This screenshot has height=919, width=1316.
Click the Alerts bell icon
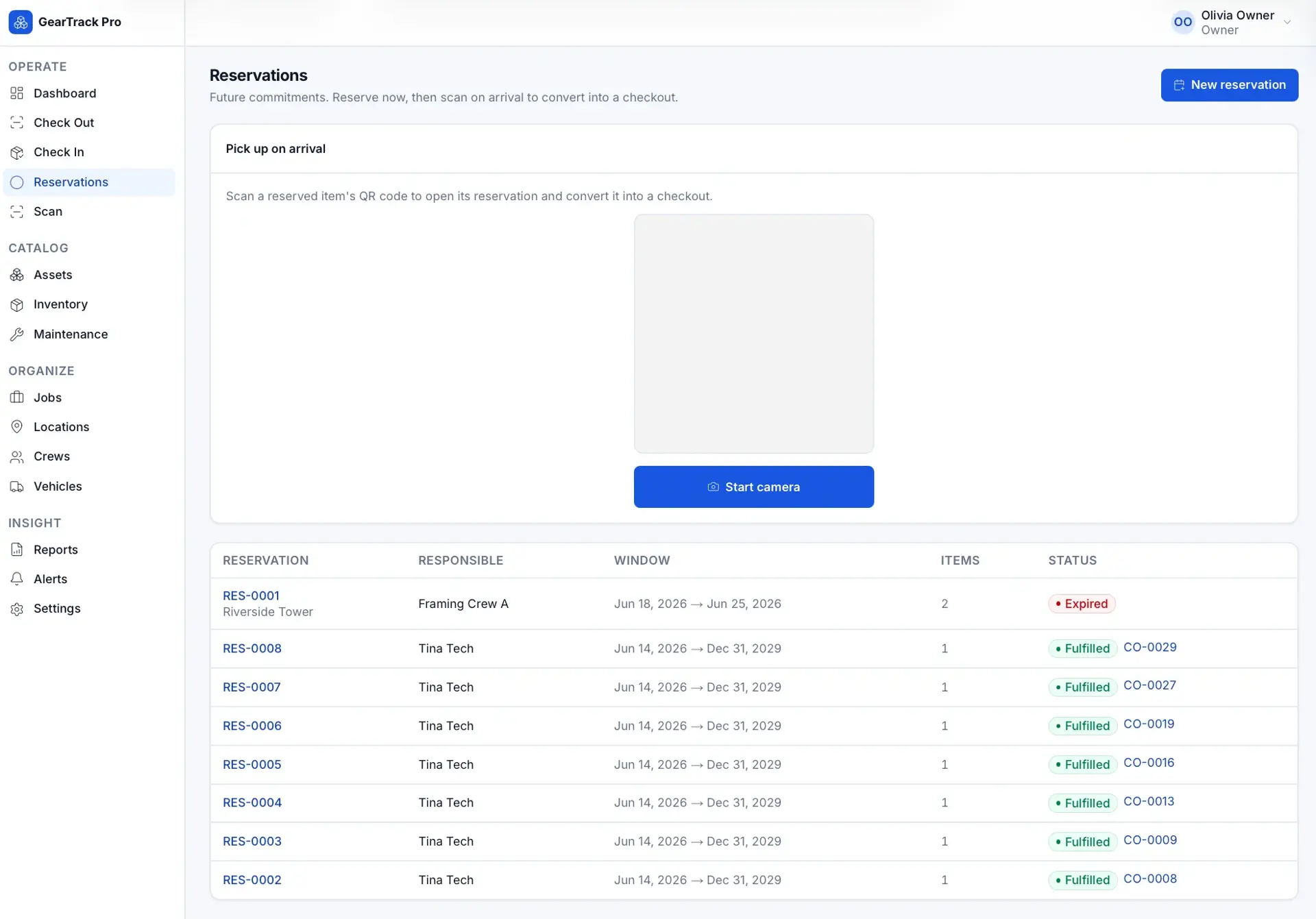17,579
